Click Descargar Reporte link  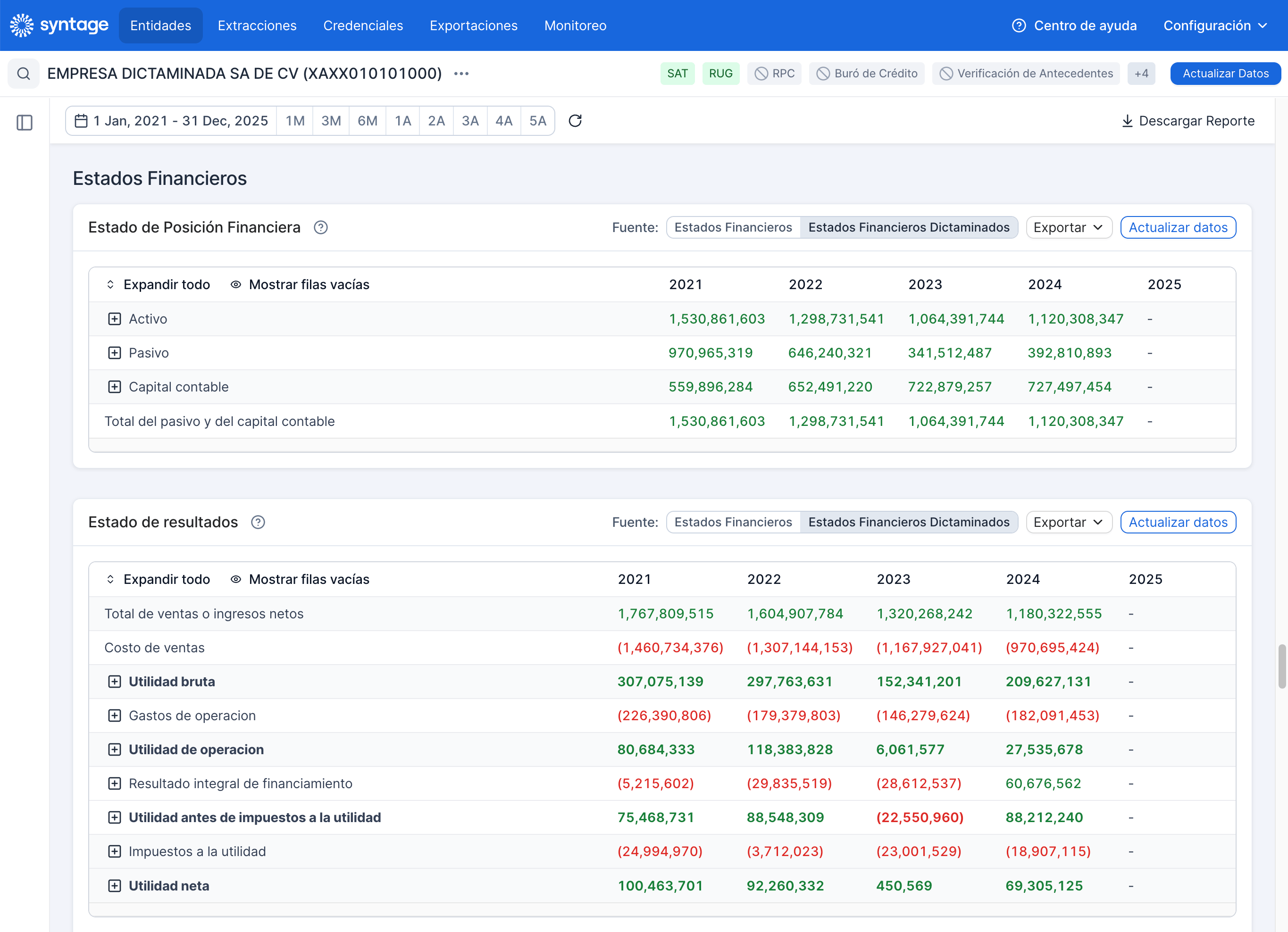1188,121
